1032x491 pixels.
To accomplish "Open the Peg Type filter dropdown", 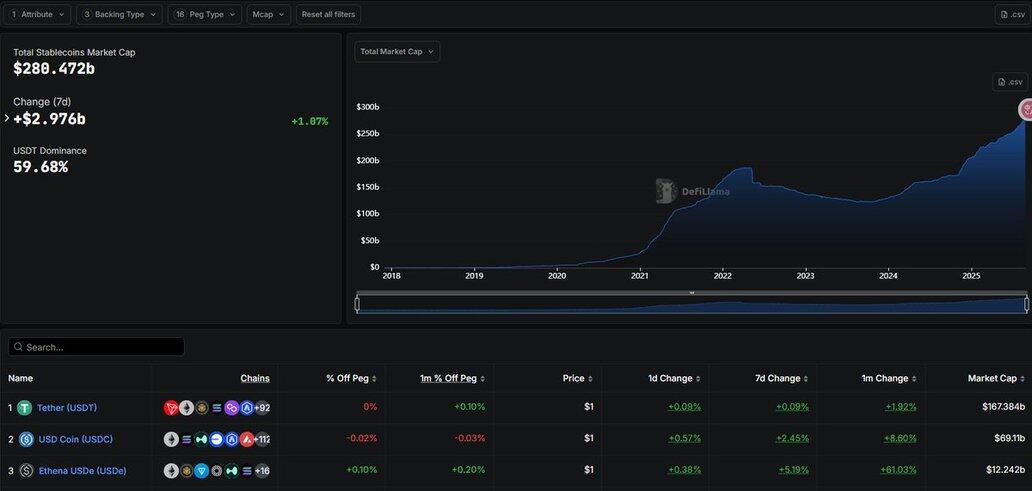I will point(204,14).
